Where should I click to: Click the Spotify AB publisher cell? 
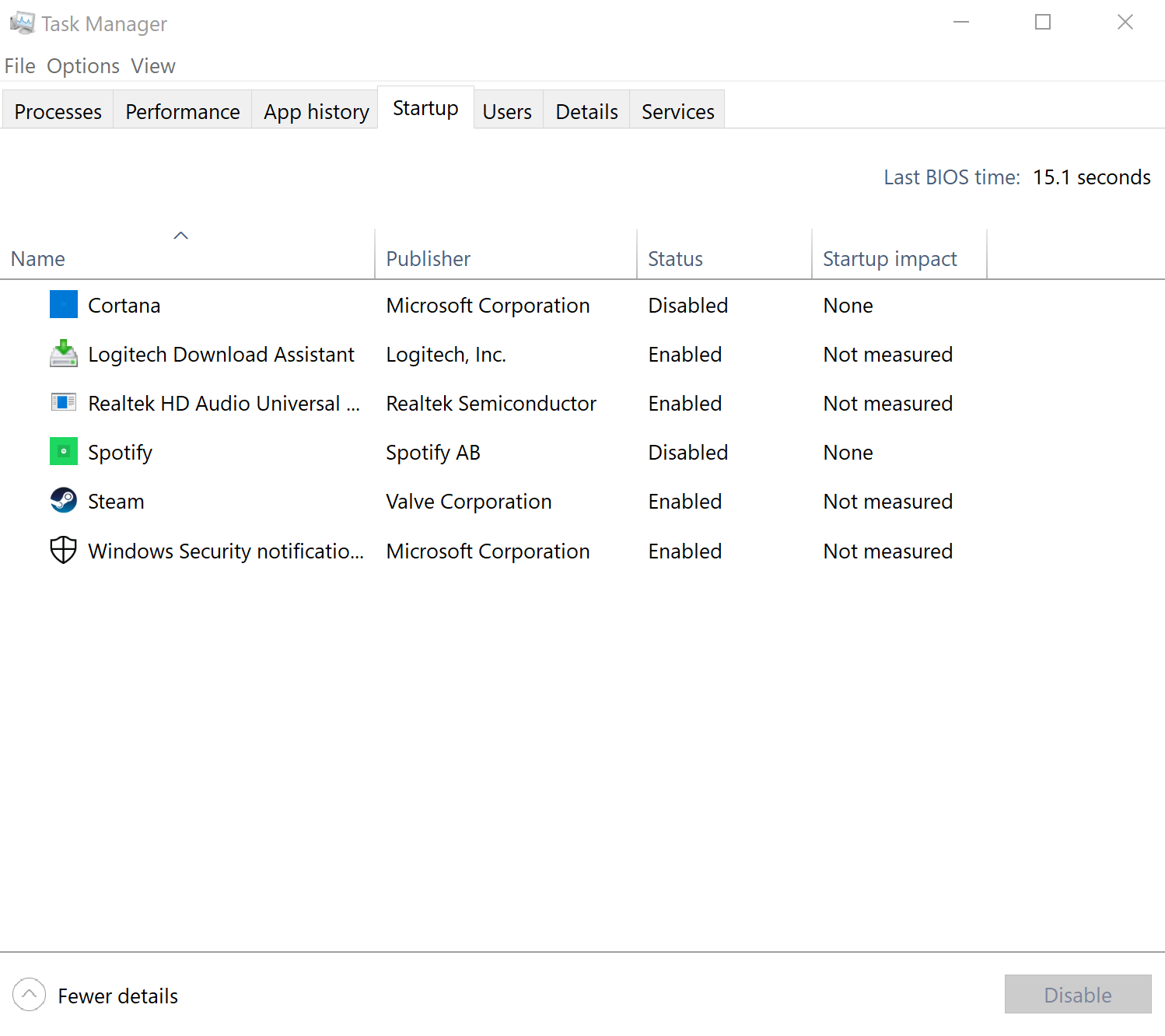click(x=433, y=453)
